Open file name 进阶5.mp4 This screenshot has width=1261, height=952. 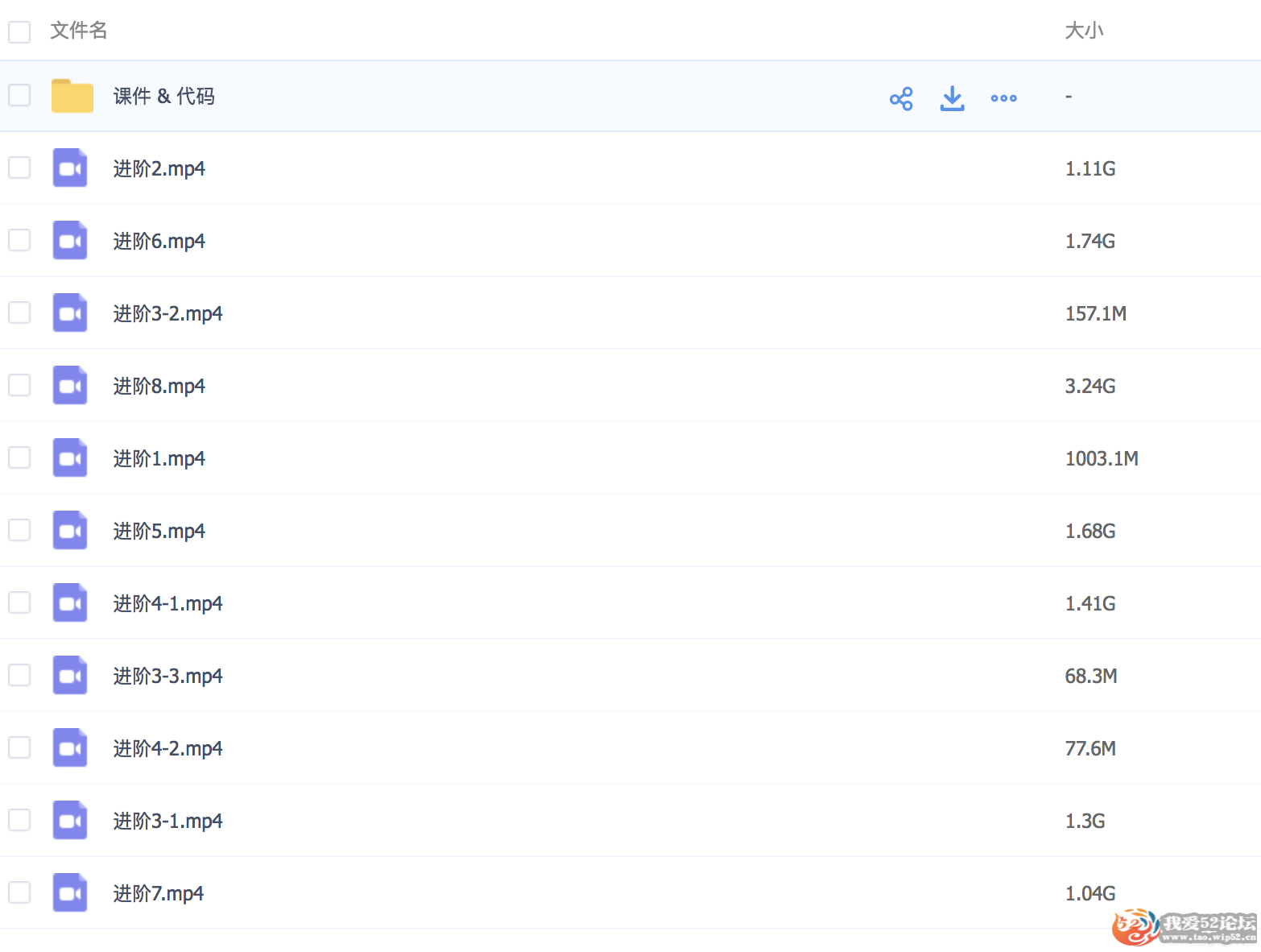pos(159,532)
